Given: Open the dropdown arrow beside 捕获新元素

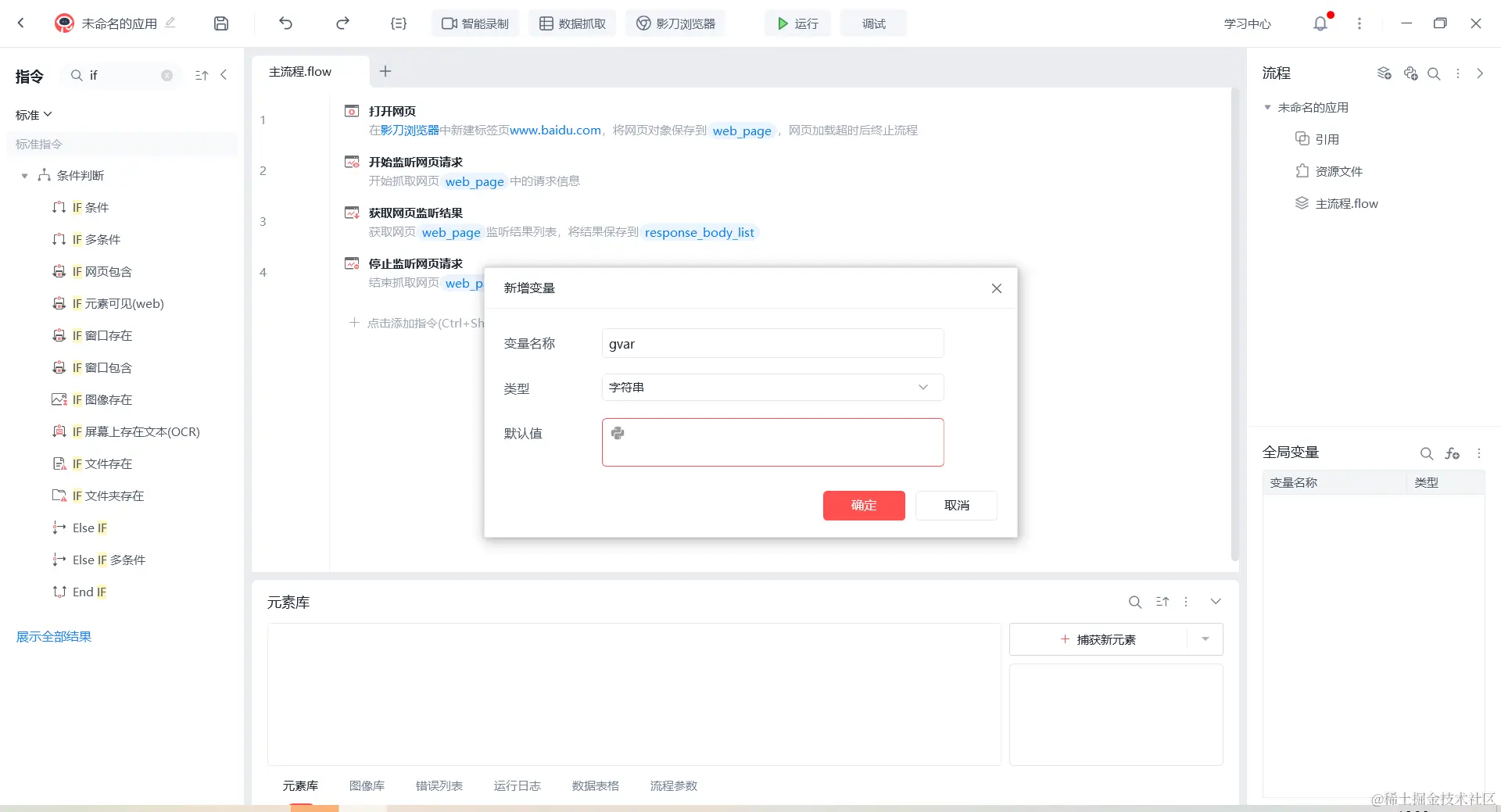Looking at the screenshot, I should (x=1205, y=639).
